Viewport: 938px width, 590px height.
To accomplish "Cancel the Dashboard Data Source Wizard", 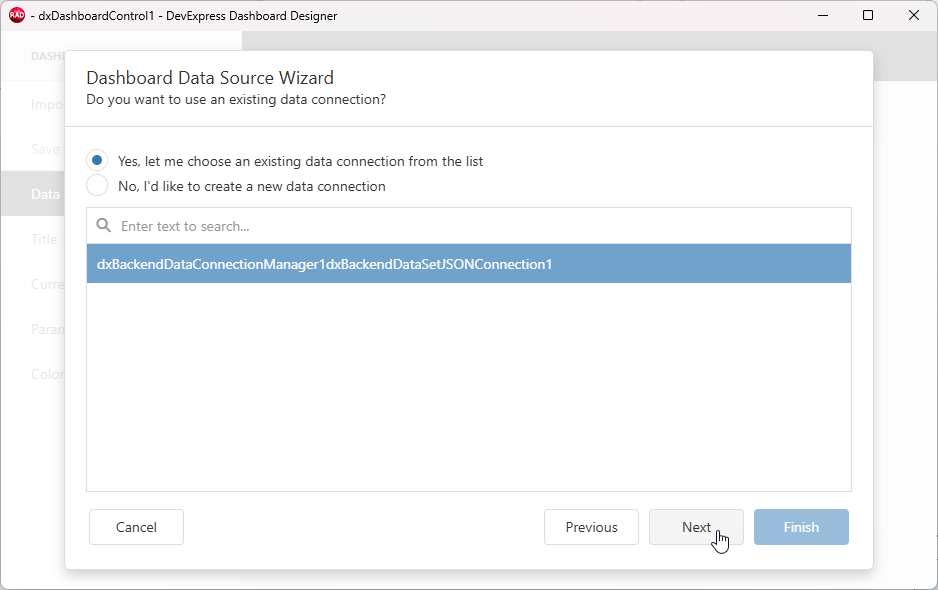I will [x=136, y=527].
